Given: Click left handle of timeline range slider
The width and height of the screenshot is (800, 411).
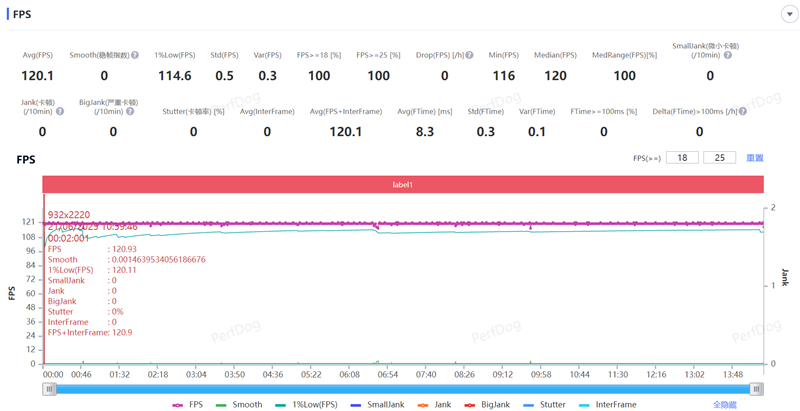Looking at the screenshot, I should coord(49,389).
